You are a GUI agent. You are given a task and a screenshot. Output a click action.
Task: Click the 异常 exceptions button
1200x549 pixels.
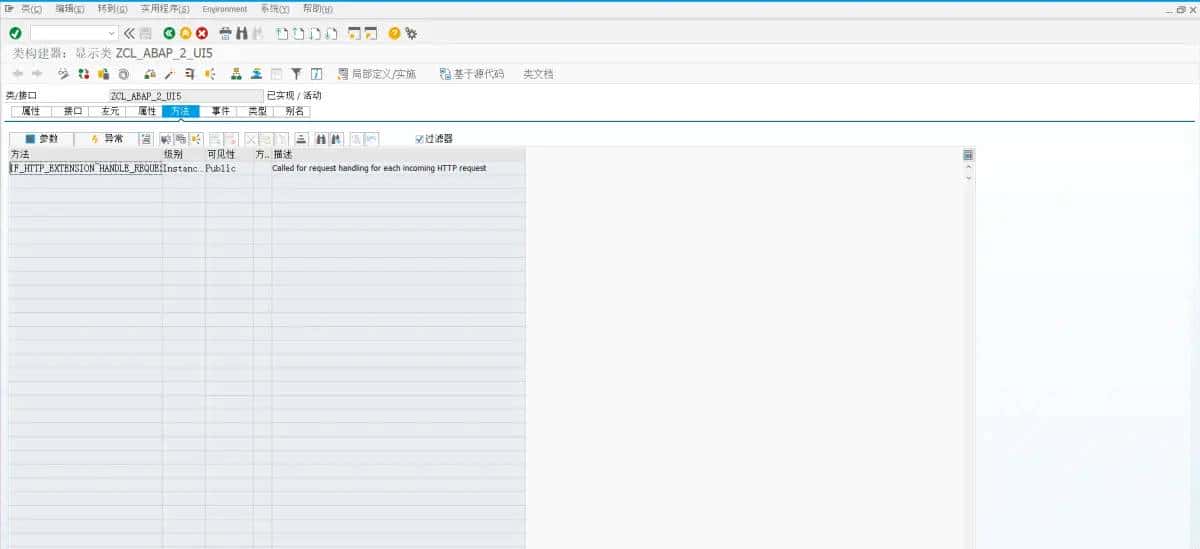106,139
